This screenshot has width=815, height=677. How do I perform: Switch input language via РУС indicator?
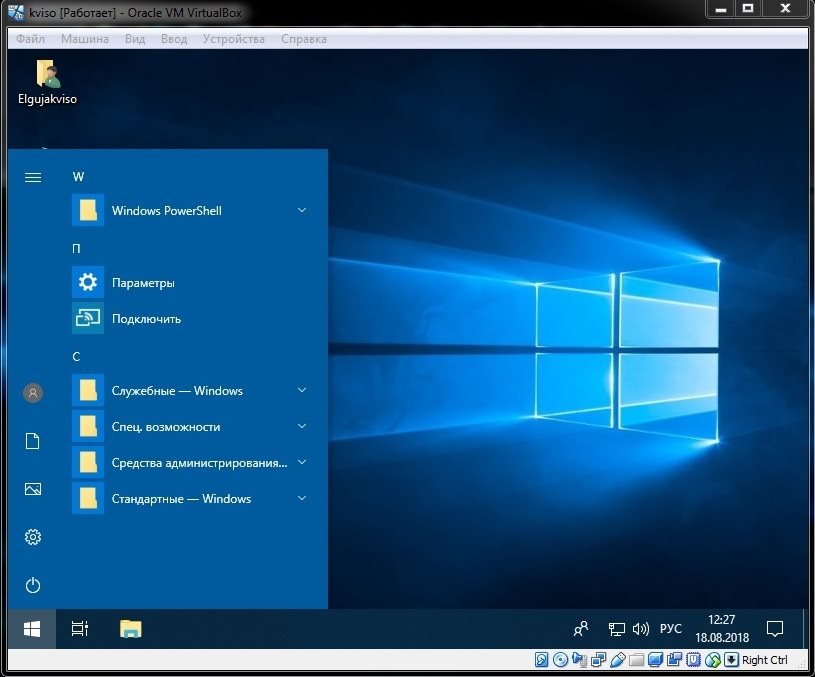point(671,629)
